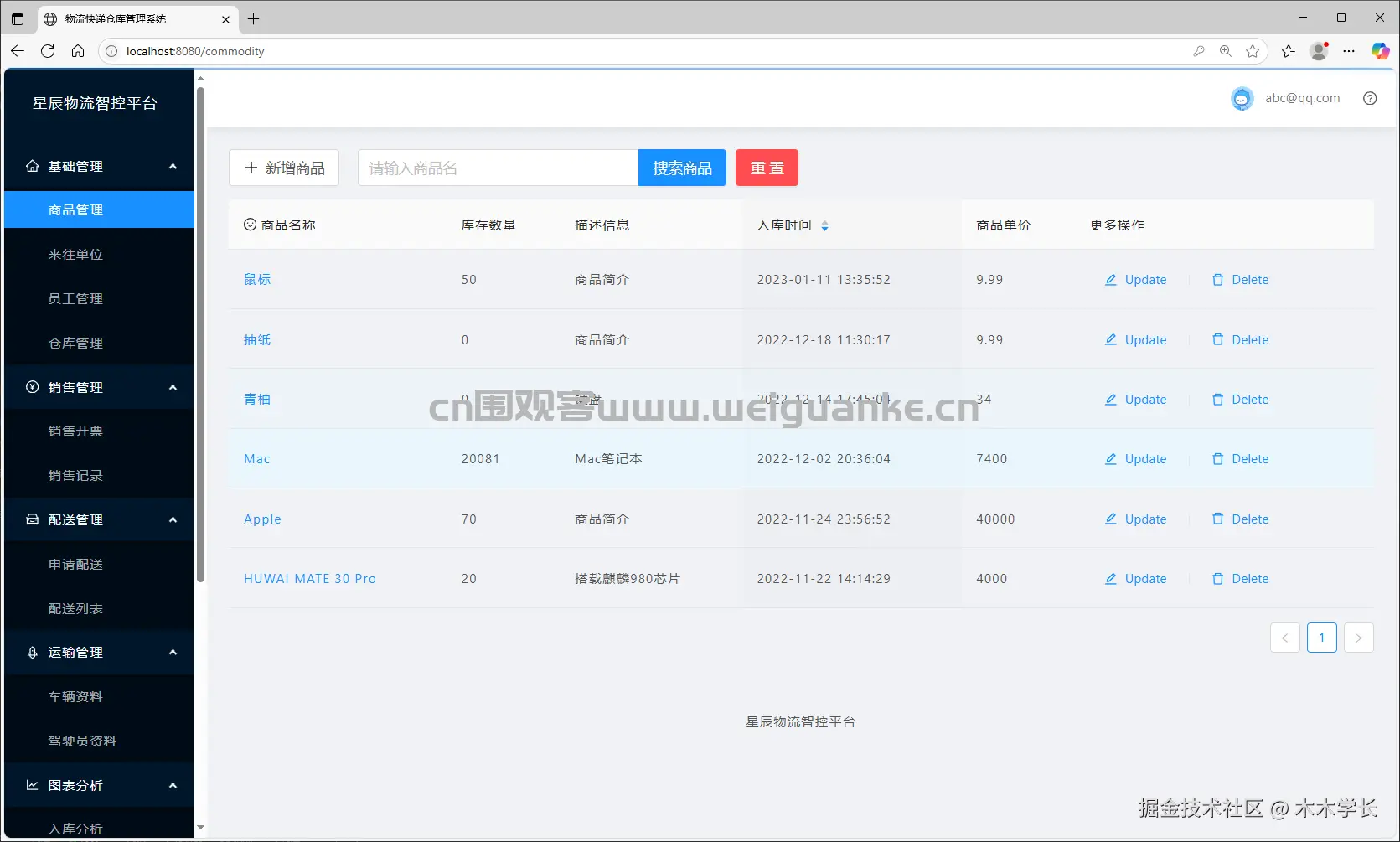The image size is (1400, 842).
Task: Click the browser profile avatar icon
Action: tap(1319, 51)
